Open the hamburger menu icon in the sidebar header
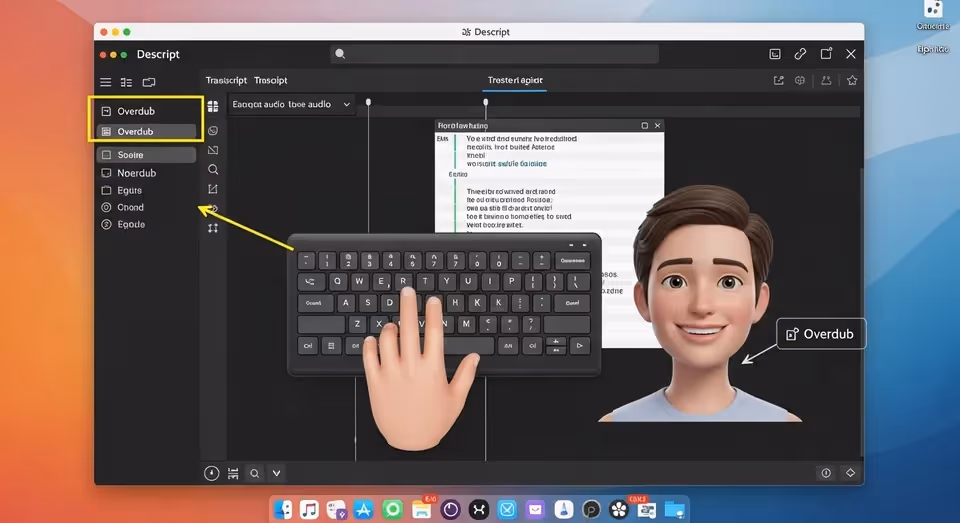The width and height of the screenshot is (960, 523). (x=105, y=82)
